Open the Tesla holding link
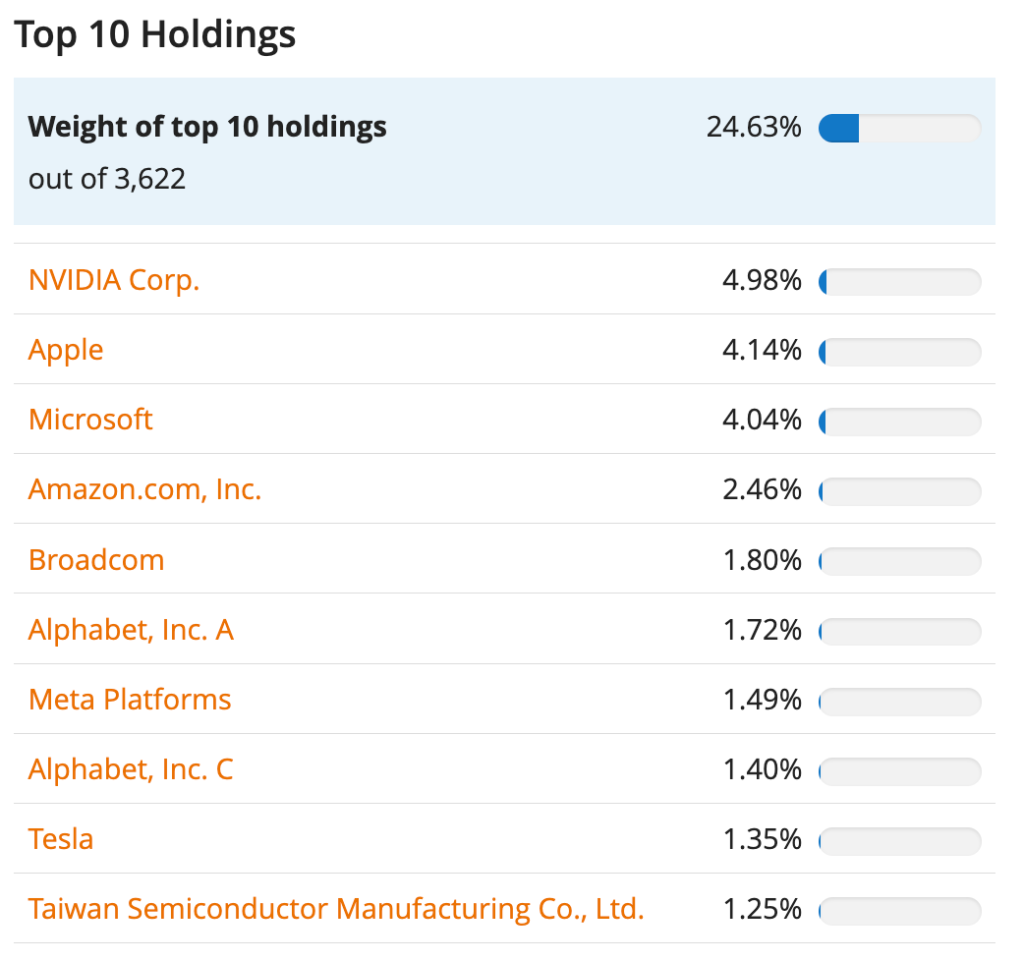 click(61, 838)
